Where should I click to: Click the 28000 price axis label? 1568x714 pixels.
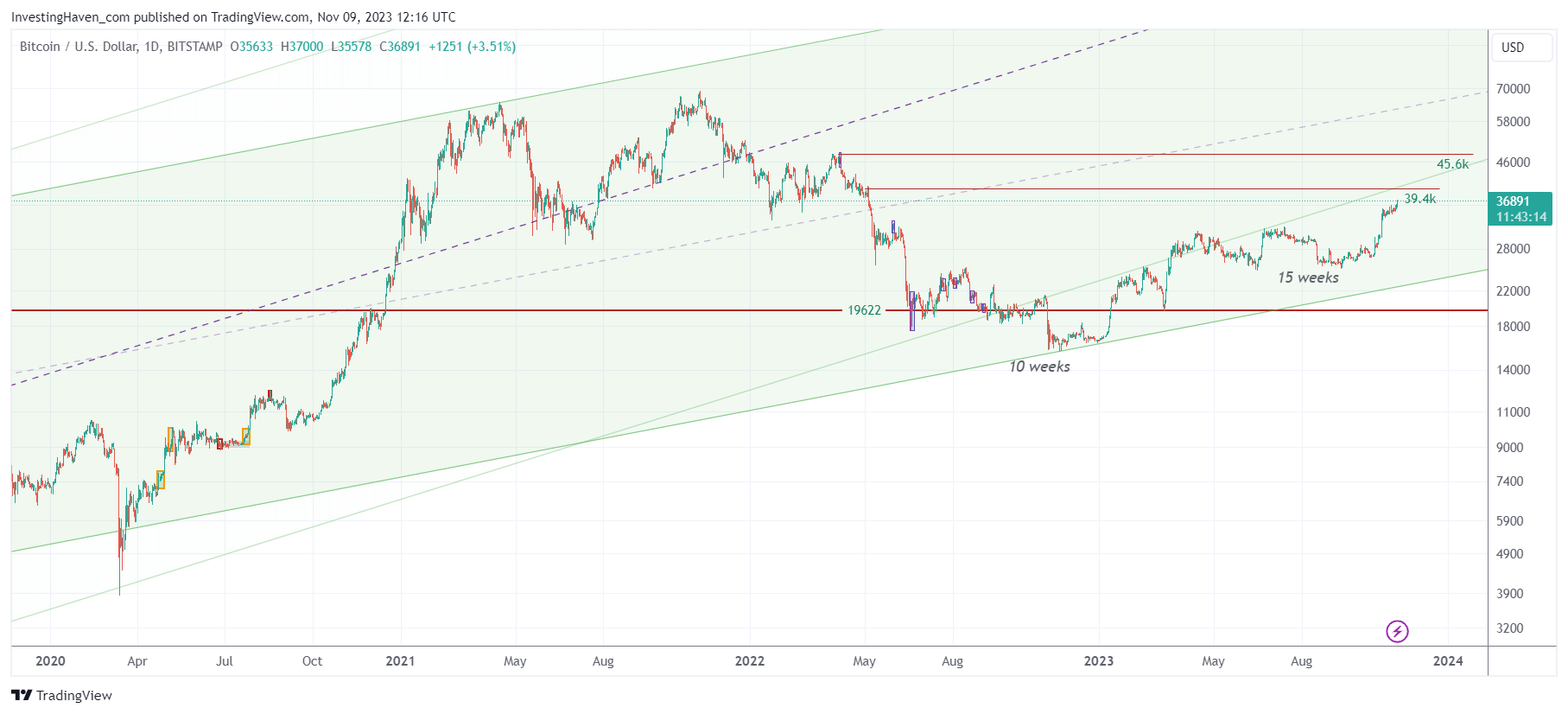coord(1513,249)
